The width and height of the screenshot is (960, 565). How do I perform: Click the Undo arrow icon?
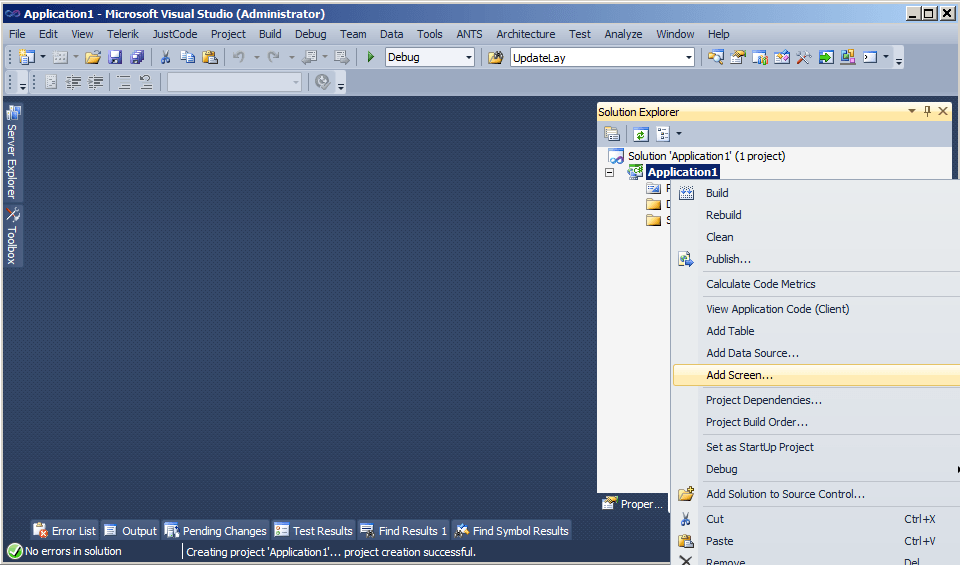pos(239,58)
